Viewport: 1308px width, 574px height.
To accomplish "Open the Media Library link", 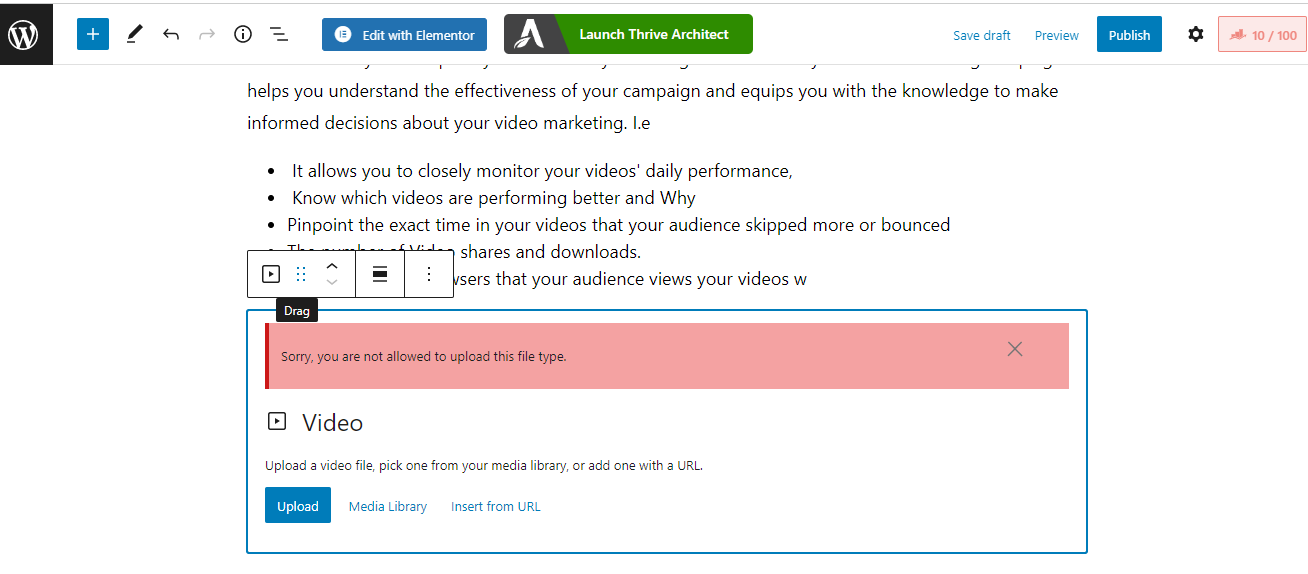I will [388, 507].
